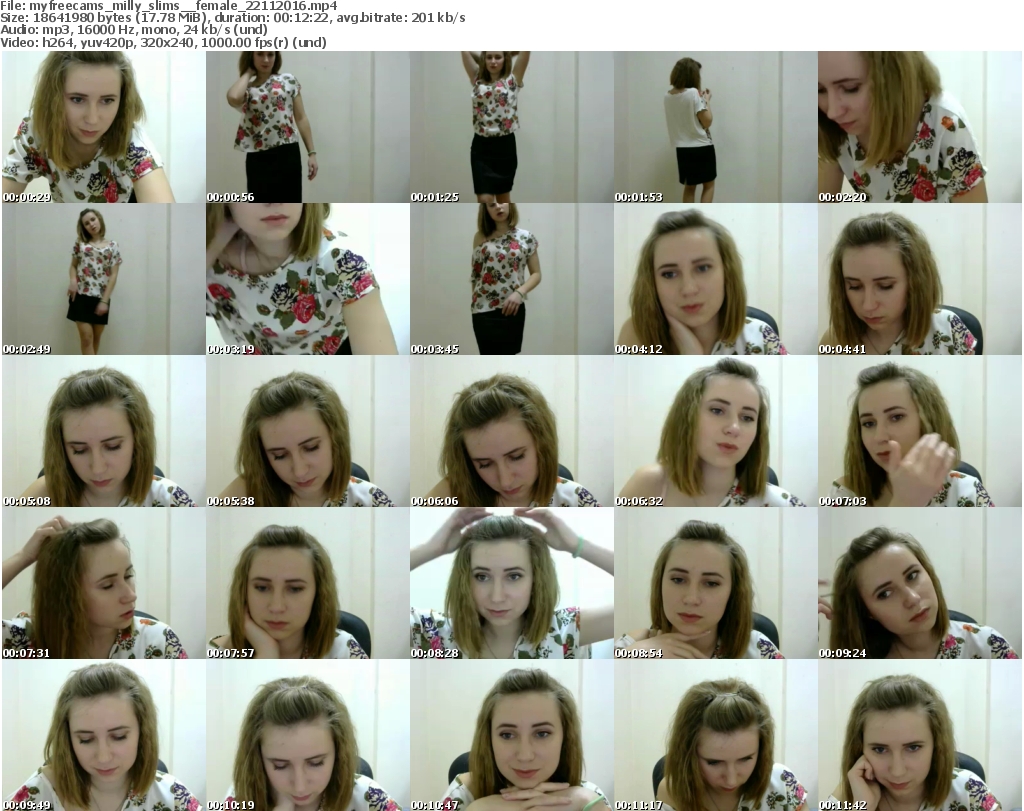Select the thumbnail timestamped 00:06:32
This screenshot has height=811, width=1024.
coord(715,431)
